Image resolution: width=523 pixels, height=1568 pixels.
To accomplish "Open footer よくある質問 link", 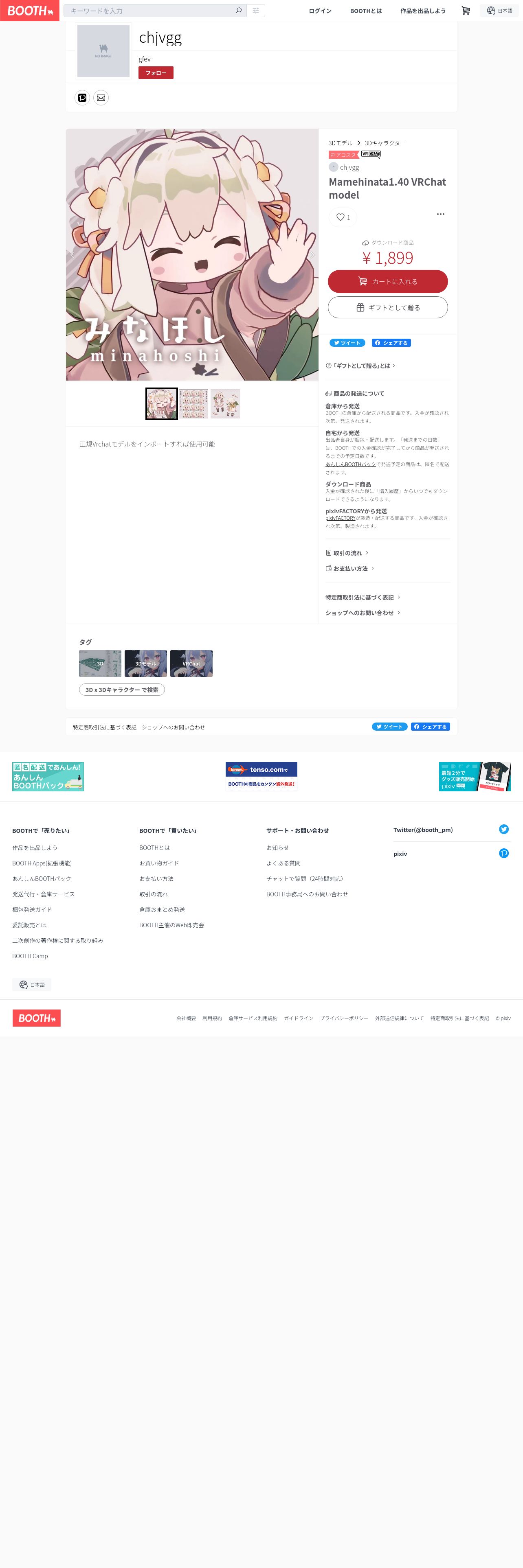I will [x=283, y=863].
